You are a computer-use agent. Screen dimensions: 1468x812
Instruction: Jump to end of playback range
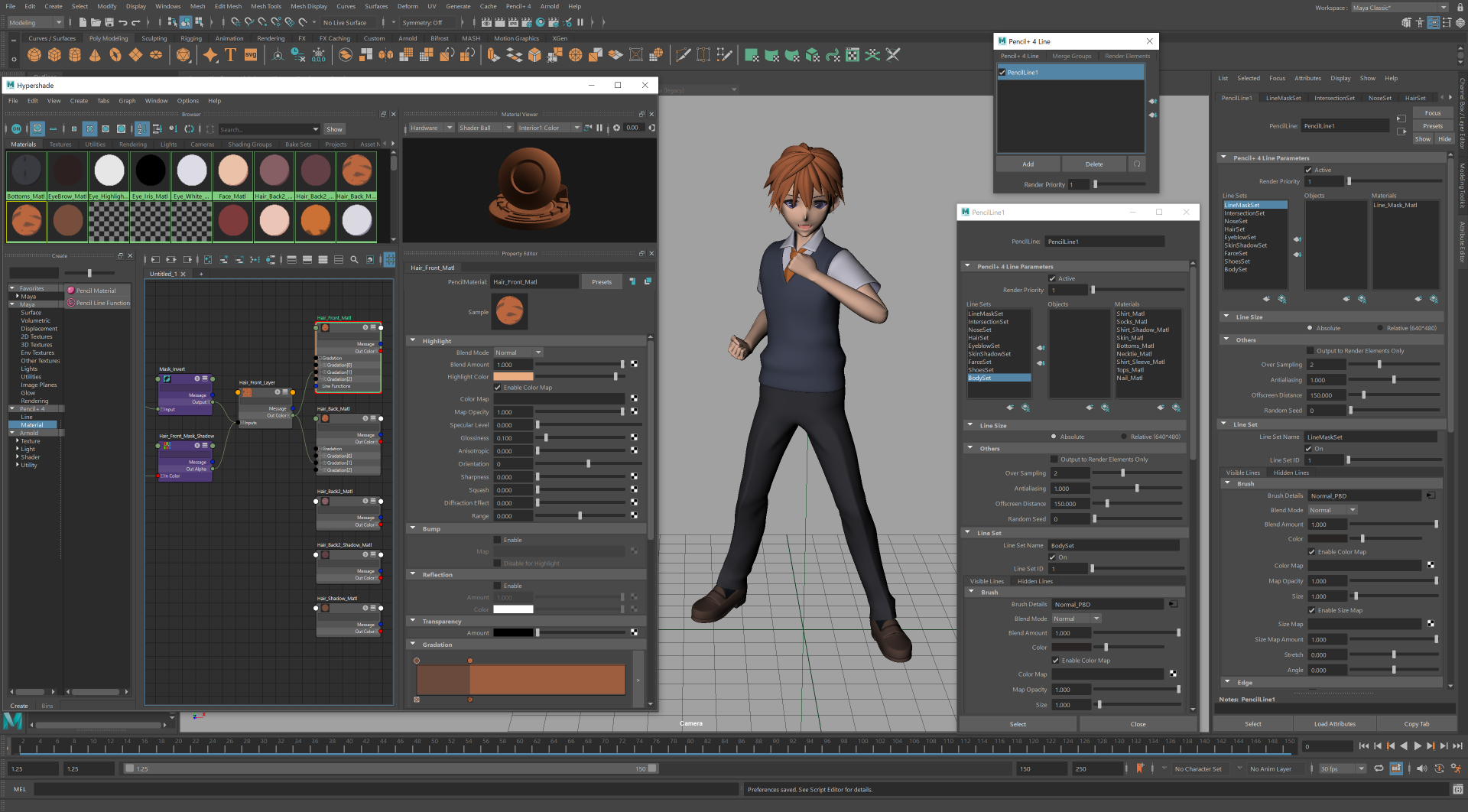coord(1457,746)
